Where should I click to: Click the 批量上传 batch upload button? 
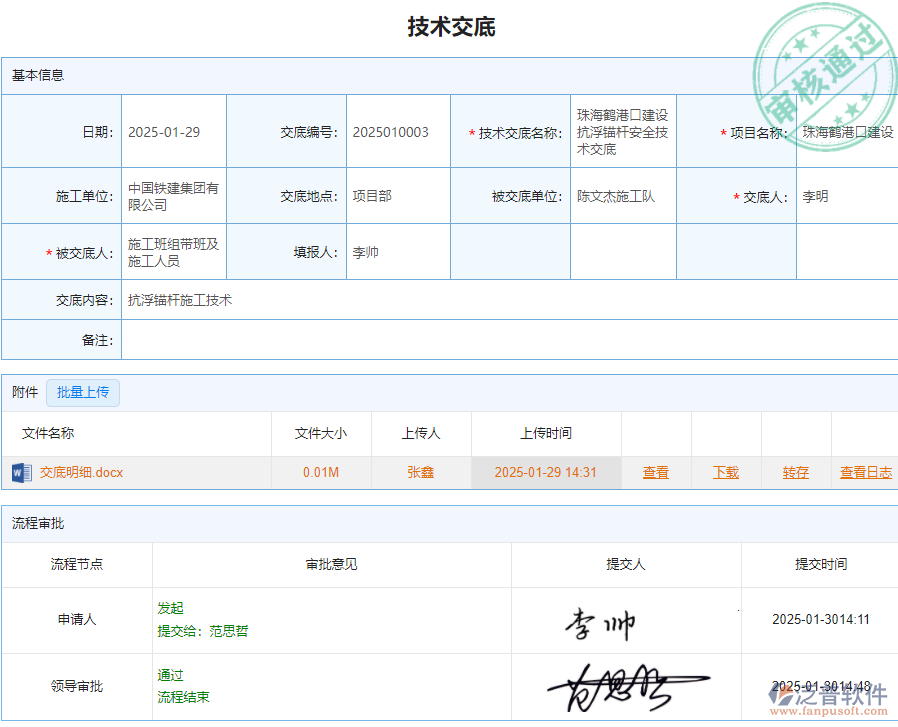click(83, 392)
